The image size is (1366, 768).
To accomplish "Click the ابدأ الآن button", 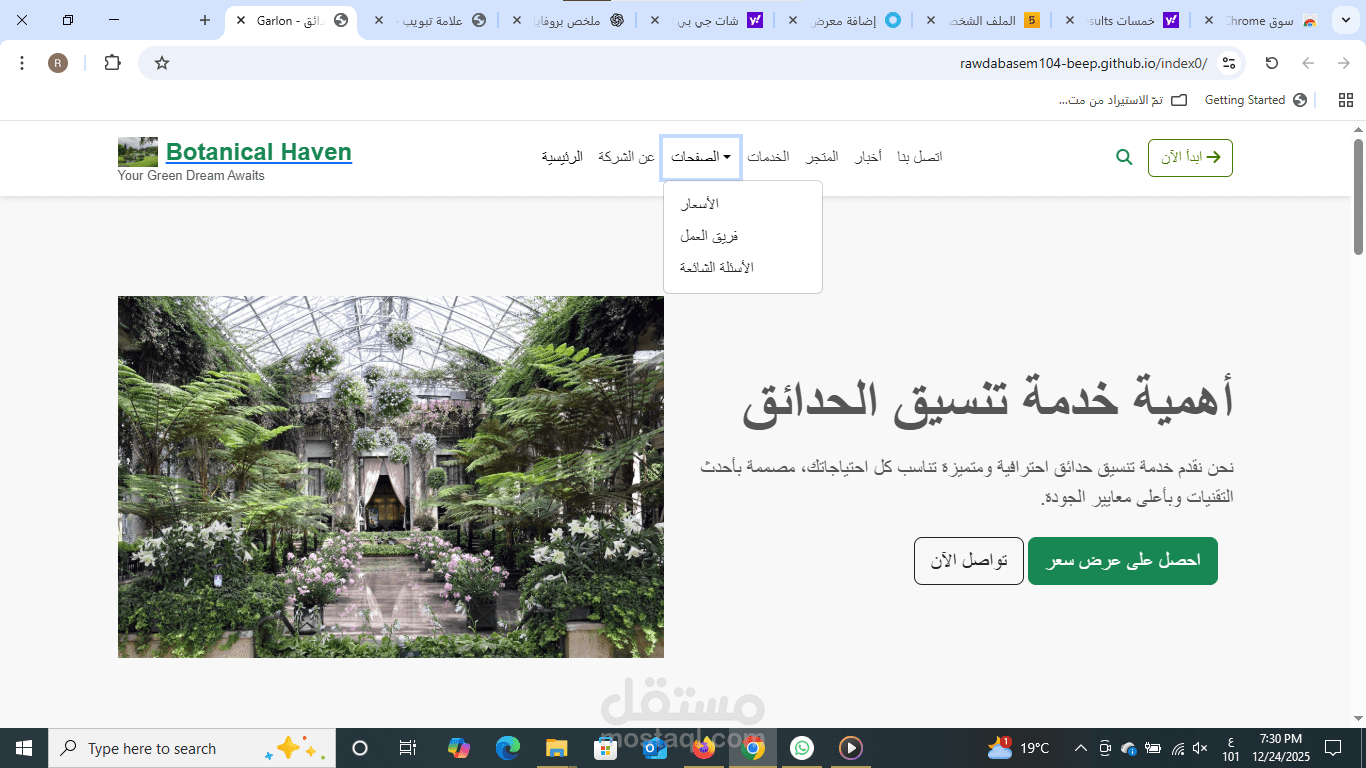I will click(x=1190, y=158).
